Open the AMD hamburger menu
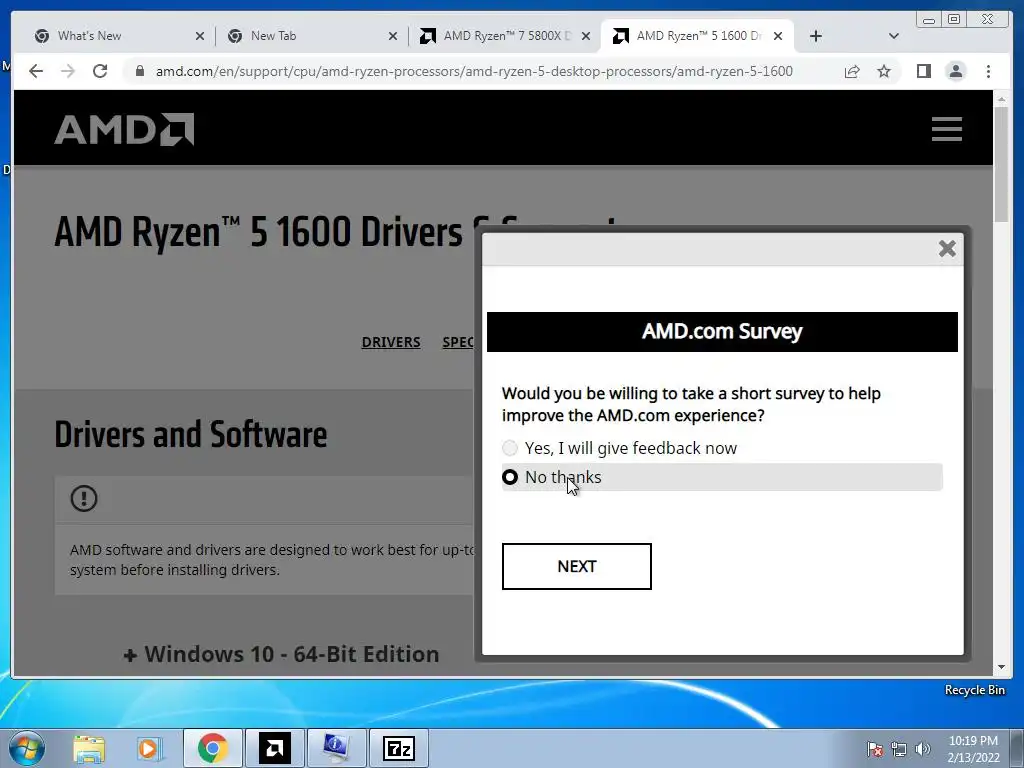The image size is (1024, 768). tap(947, 129)
